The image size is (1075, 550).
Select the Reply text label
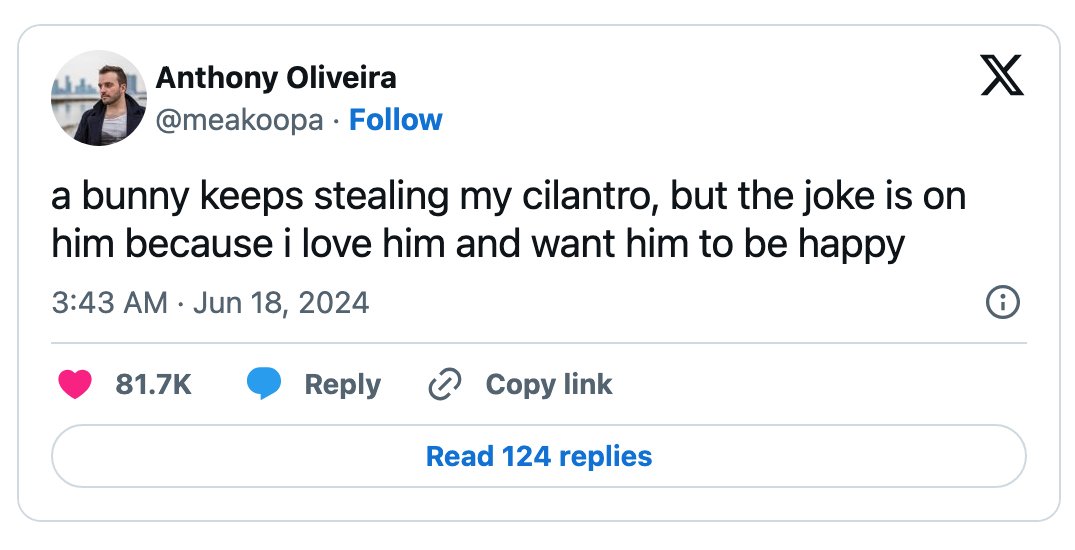tap(342, 385)
